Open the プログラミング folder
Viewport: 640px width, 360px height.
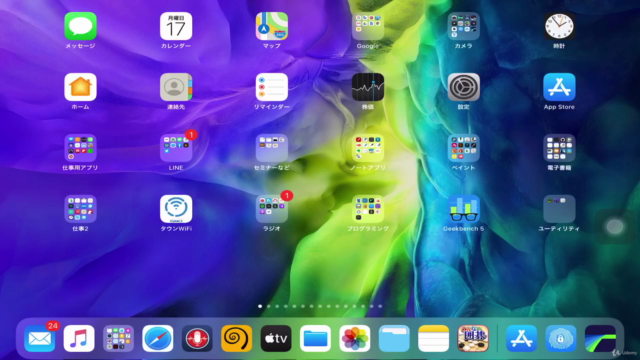click(368, 209)
